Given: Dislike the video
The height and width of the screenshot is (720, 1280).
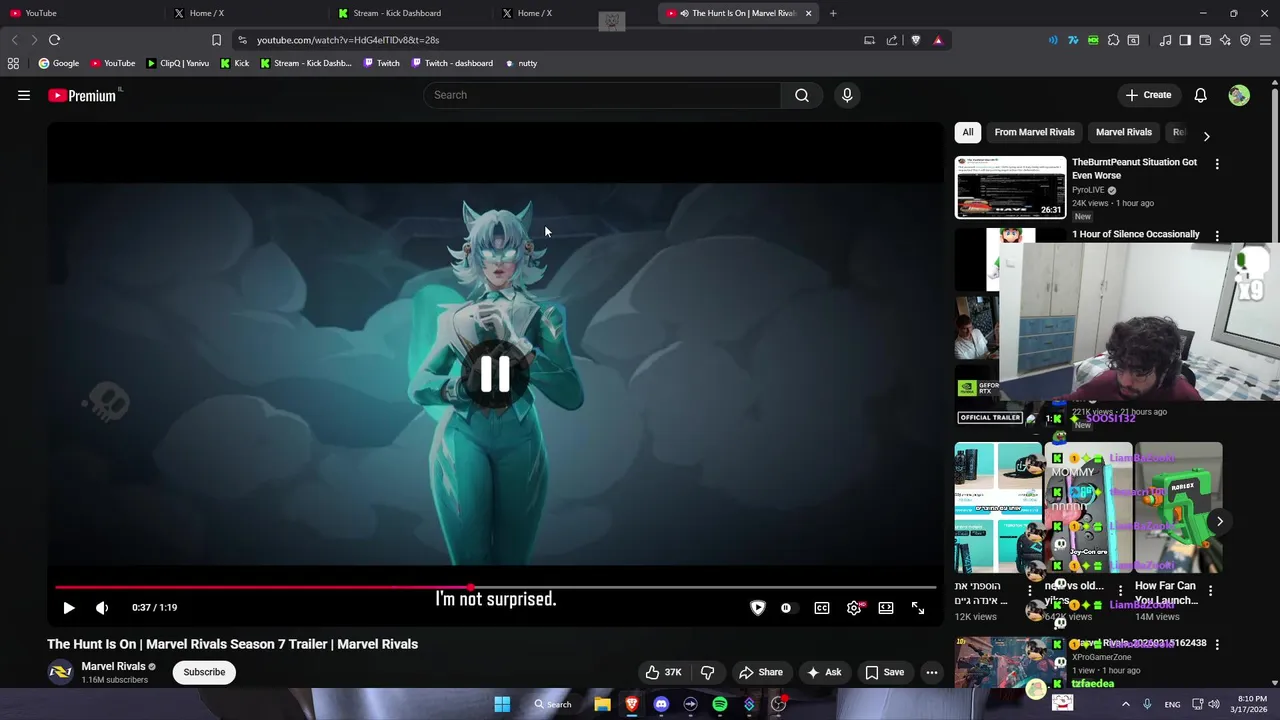Looking at the screenshot, I should 707,672.
